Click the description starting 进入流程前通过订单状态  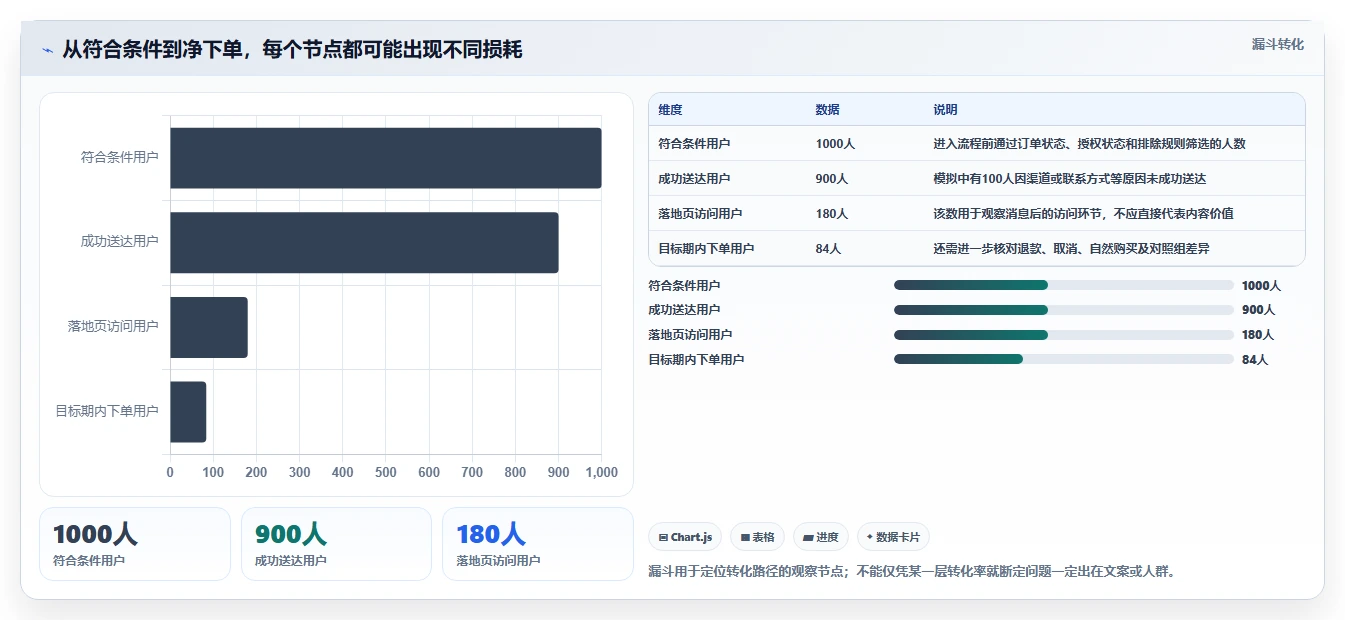click(1089, 144)
